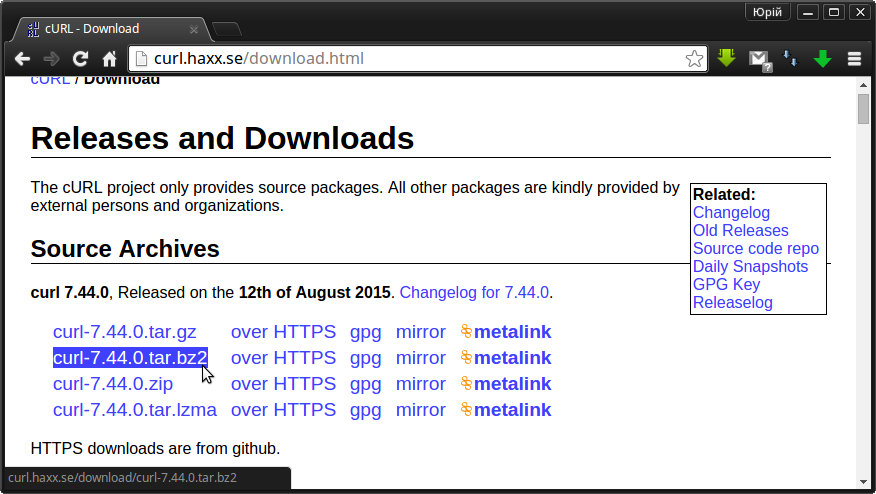Download curl-7.44.0.tar.gz
Image resolution: width=876 pixels, height=494 pixels.
coord(125,332)
